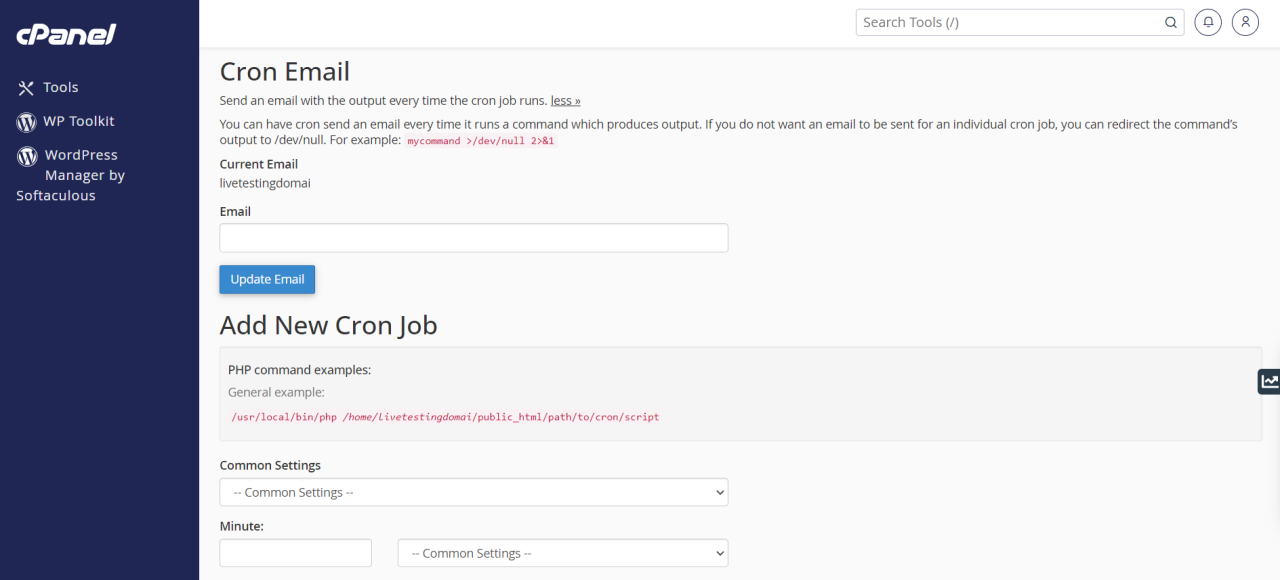Select the Tools wrench icon in sidebar

[28, 87]
